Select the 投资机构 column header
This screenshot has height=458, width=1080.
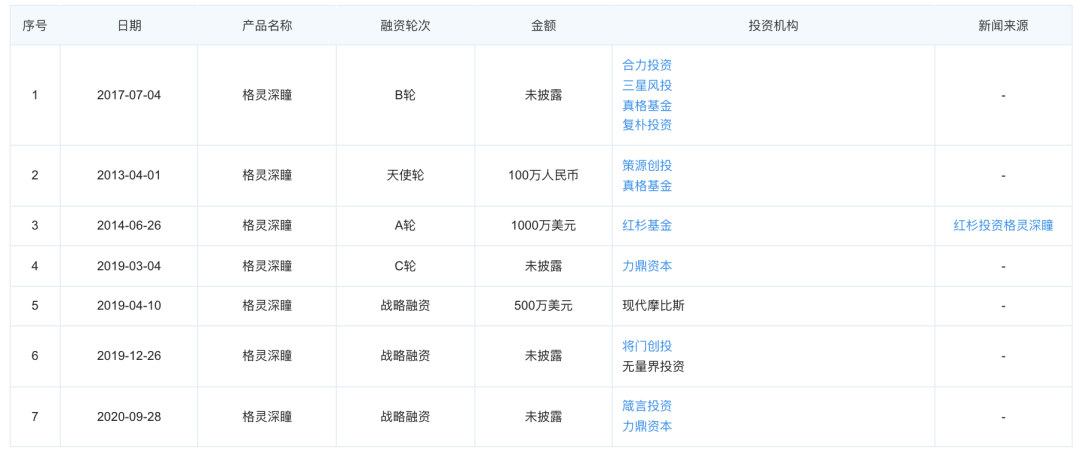(773, 25)
